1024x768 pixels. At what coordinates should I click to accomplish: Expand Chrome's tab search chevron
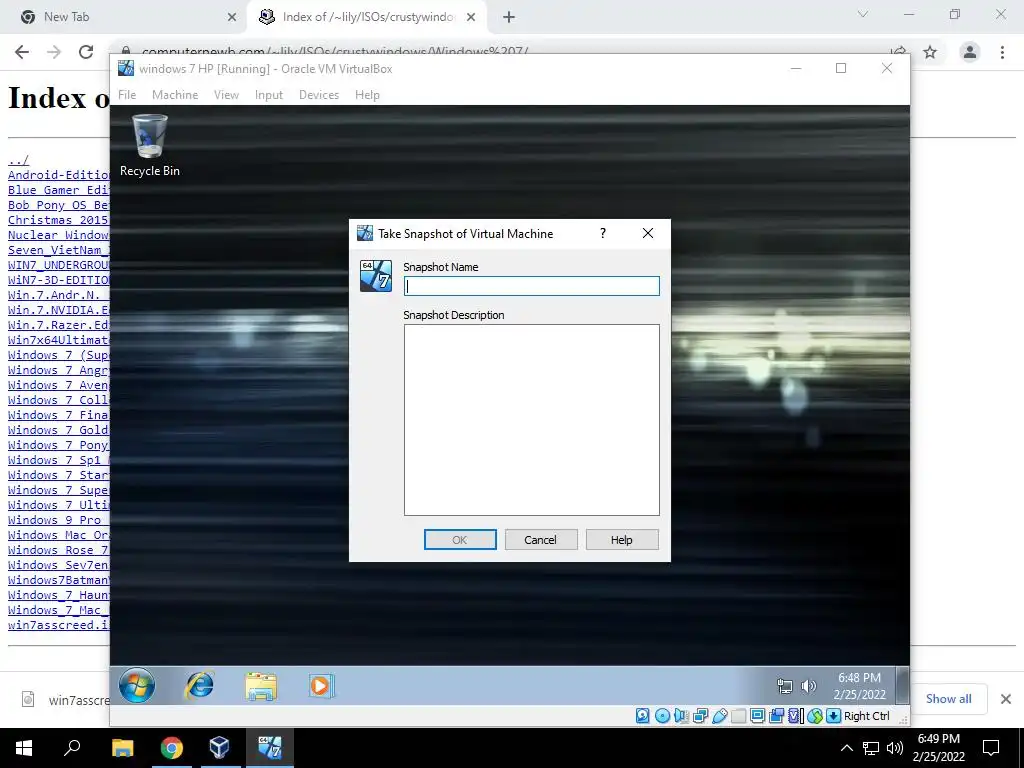coord(863,14)
